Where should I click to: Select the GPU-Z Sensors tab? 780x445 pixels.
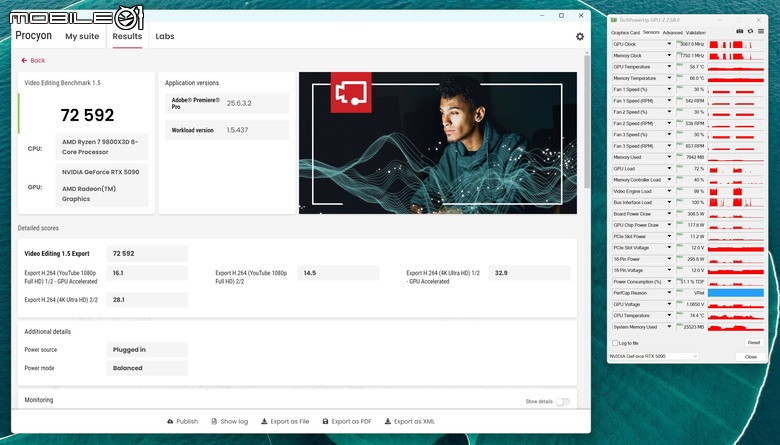[651, 33]
